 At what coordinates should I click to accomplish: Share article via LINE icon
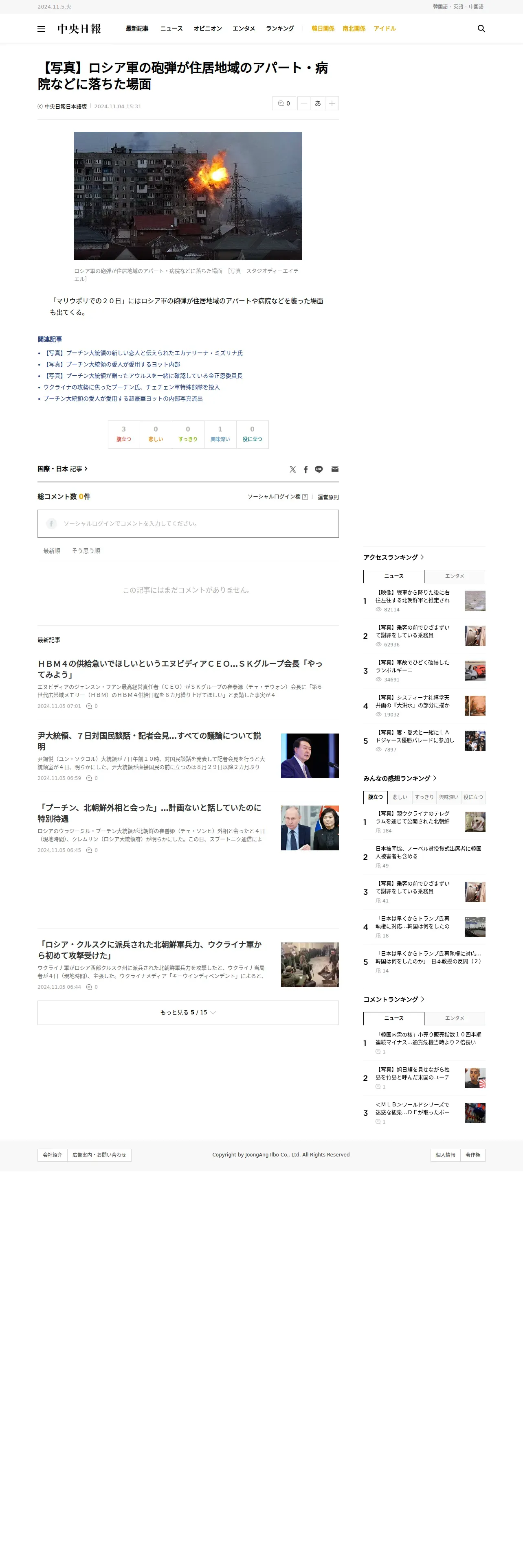click(319, 469)
